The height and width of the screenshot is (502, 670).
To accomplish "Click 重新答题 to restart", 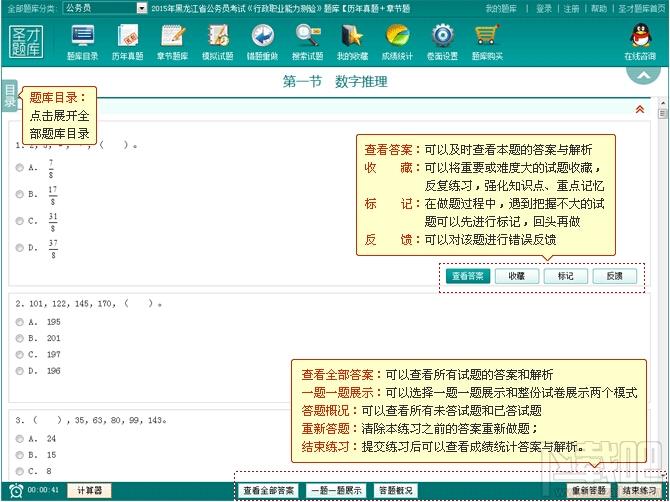I will pos(589,490).
